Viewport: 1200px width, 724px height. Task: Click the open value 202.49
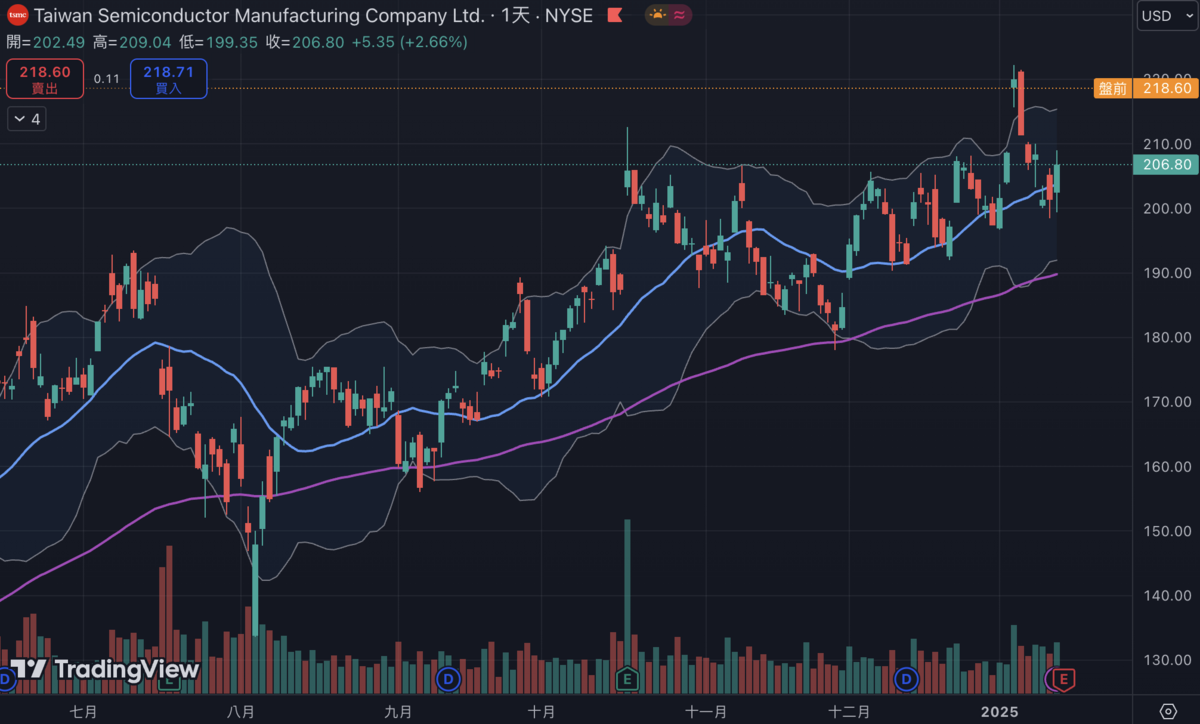pyautogui.click(x=60, y=42)
